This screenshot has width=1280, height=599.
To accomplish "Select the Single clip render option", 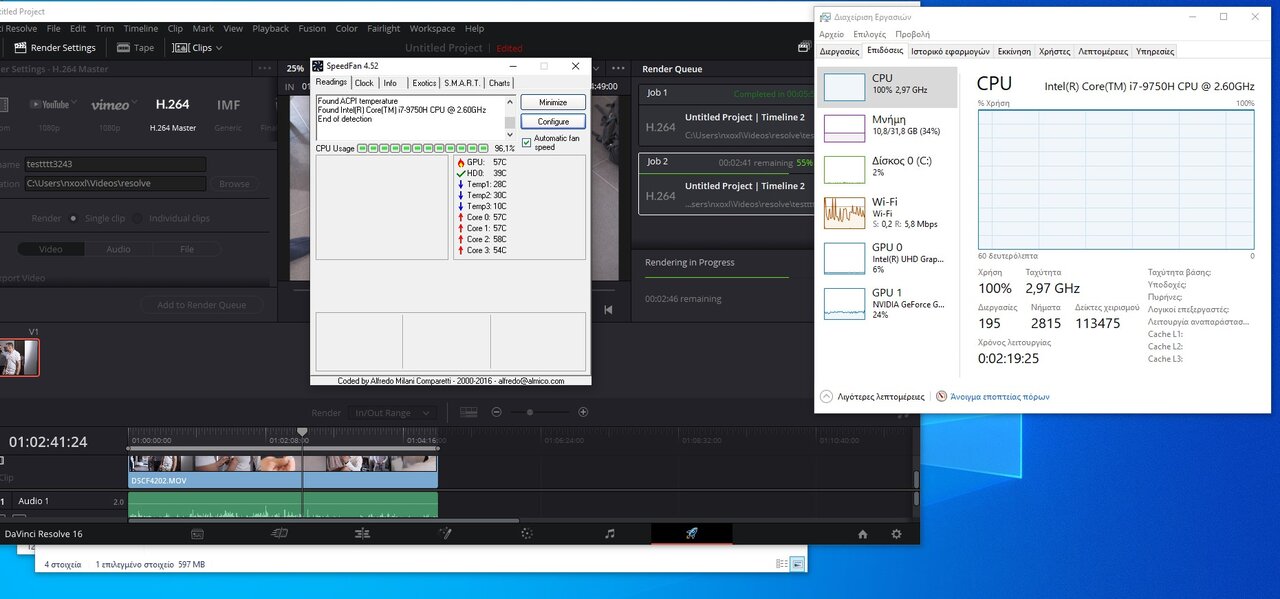I will (73, 218).
